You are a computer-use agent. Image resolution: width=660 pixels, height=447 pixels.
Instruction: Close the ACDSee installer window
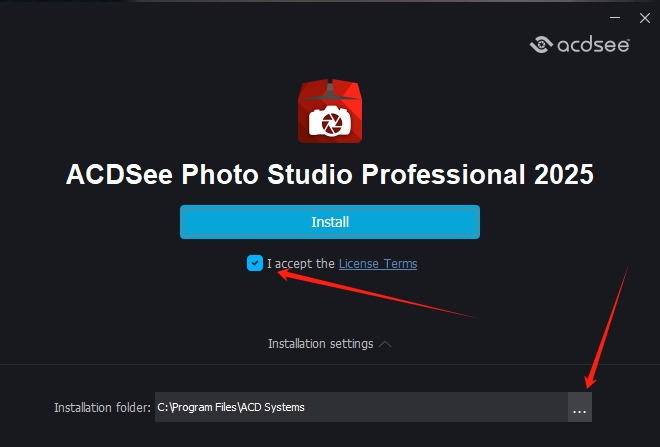click(645, 15)
